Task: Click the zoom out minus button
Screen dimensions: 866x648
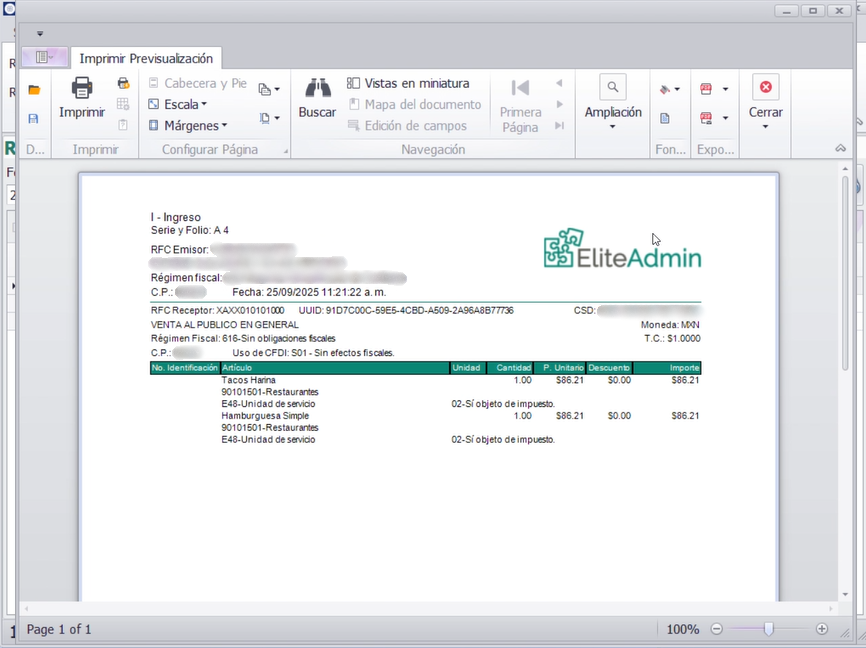Action: click(x=716, y=629)
